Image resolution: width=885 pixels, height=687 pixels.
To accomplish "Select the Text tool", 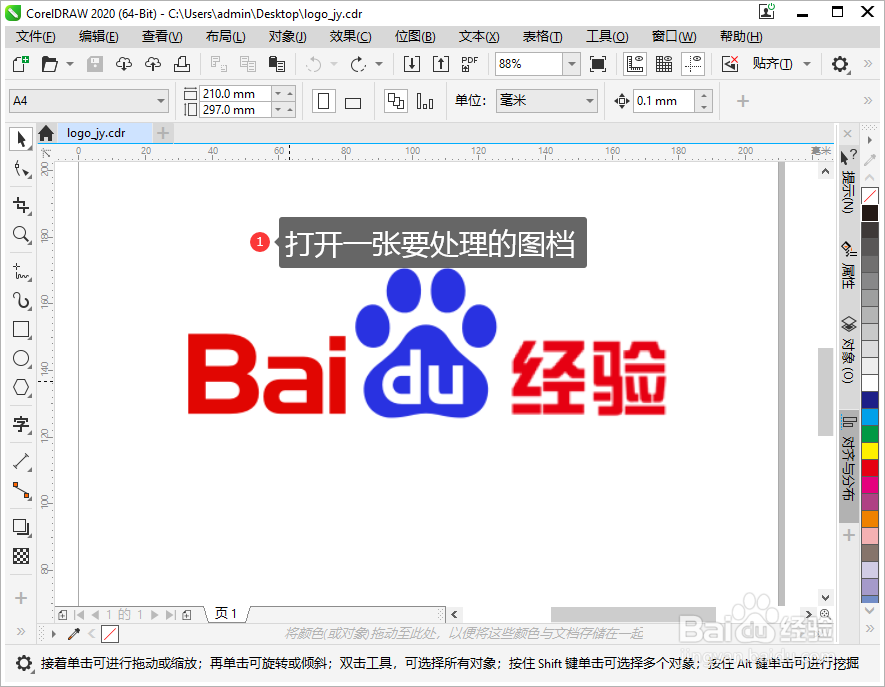I will pos(21,423).
